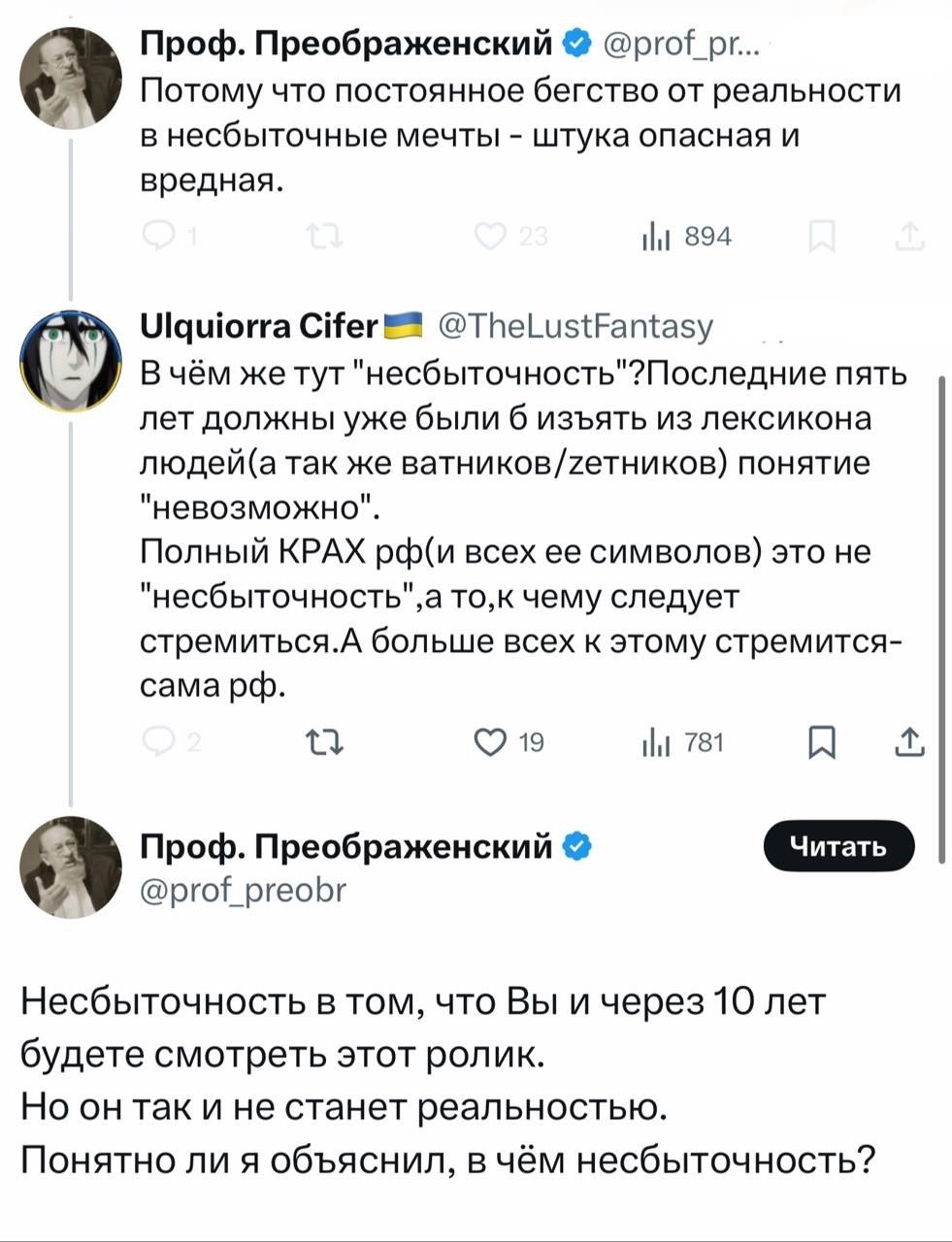Share Ulquiorra Cifer's tweet

[x=909, y=744]
